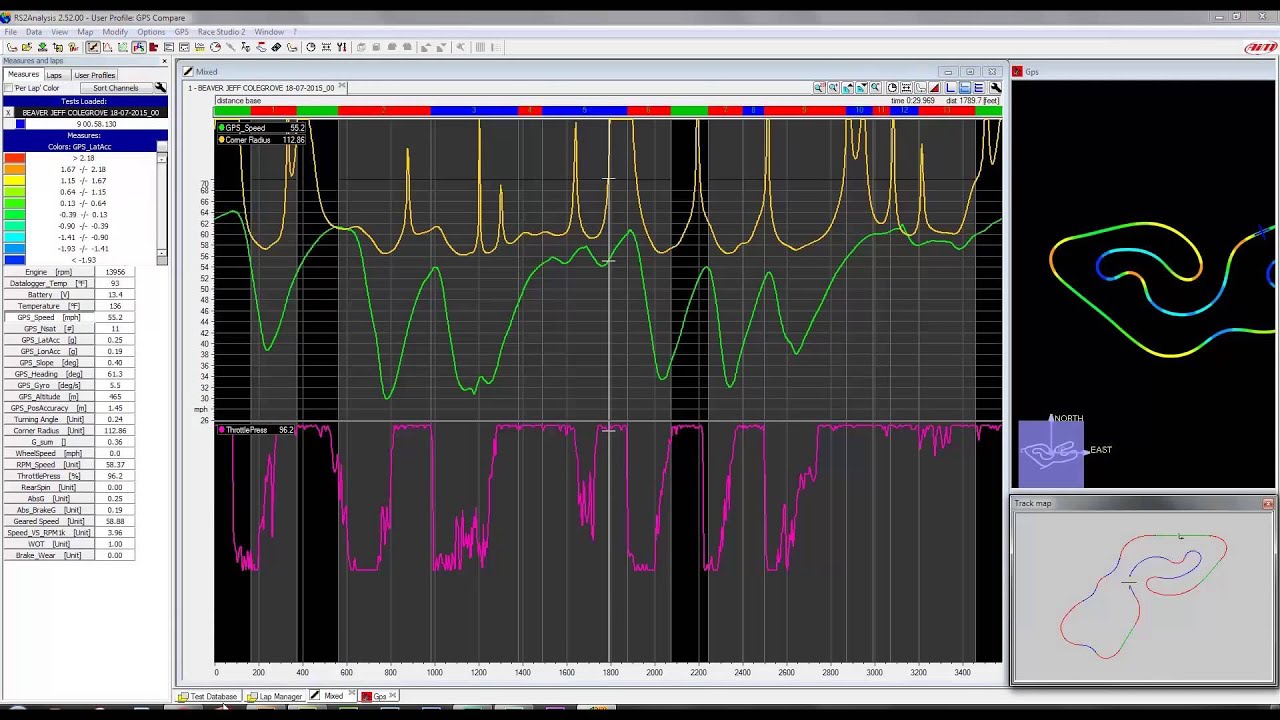This screenshot has width=1280, height=720.
Task: Select the Corner Radius channel row
Action: [x=68, y=431]
